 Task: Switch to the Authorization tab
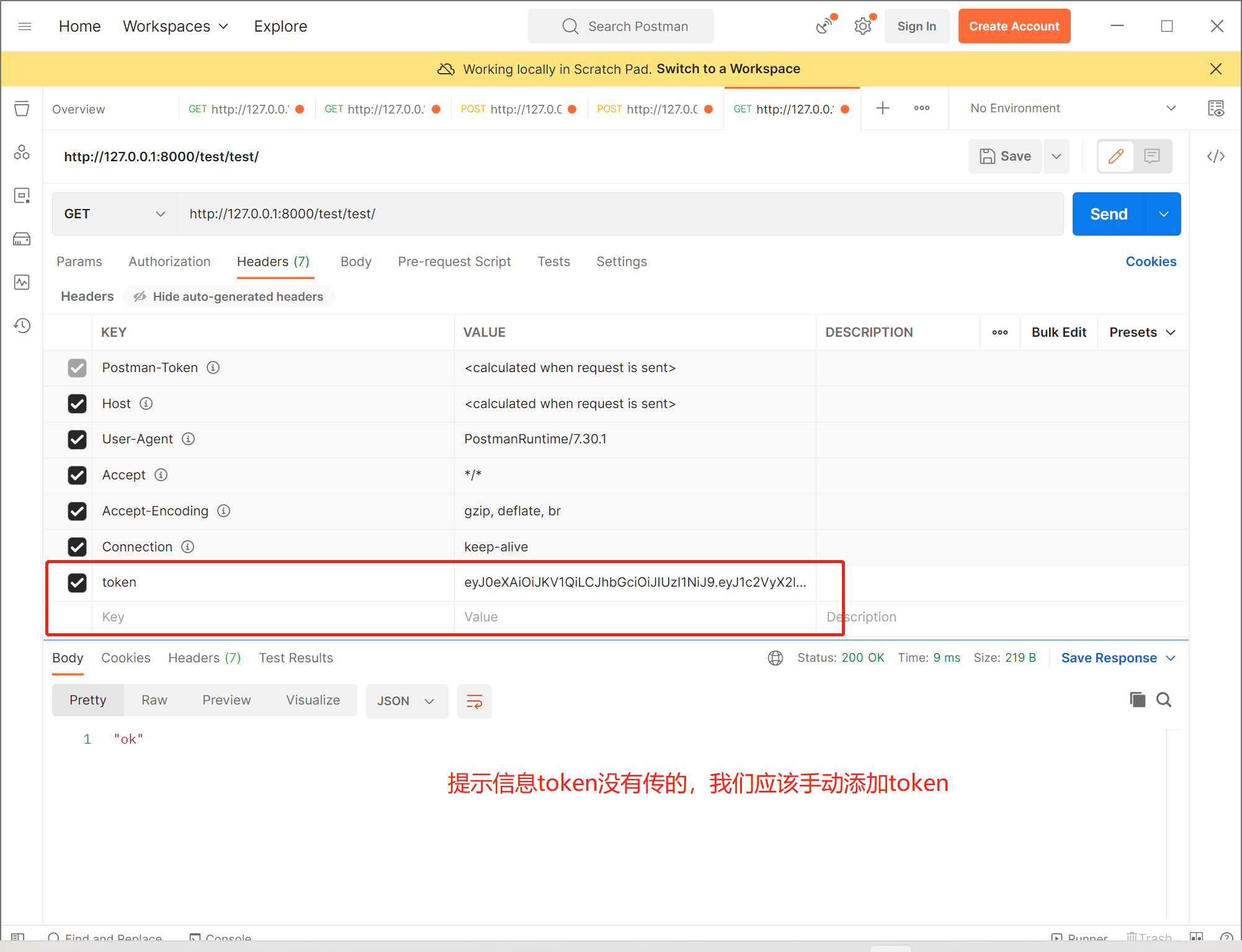point(169,262)
